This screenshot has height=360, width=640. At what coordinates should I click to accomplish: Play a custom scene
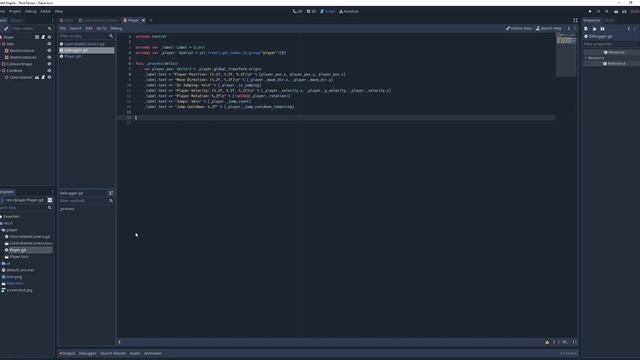tap(624, 11)
